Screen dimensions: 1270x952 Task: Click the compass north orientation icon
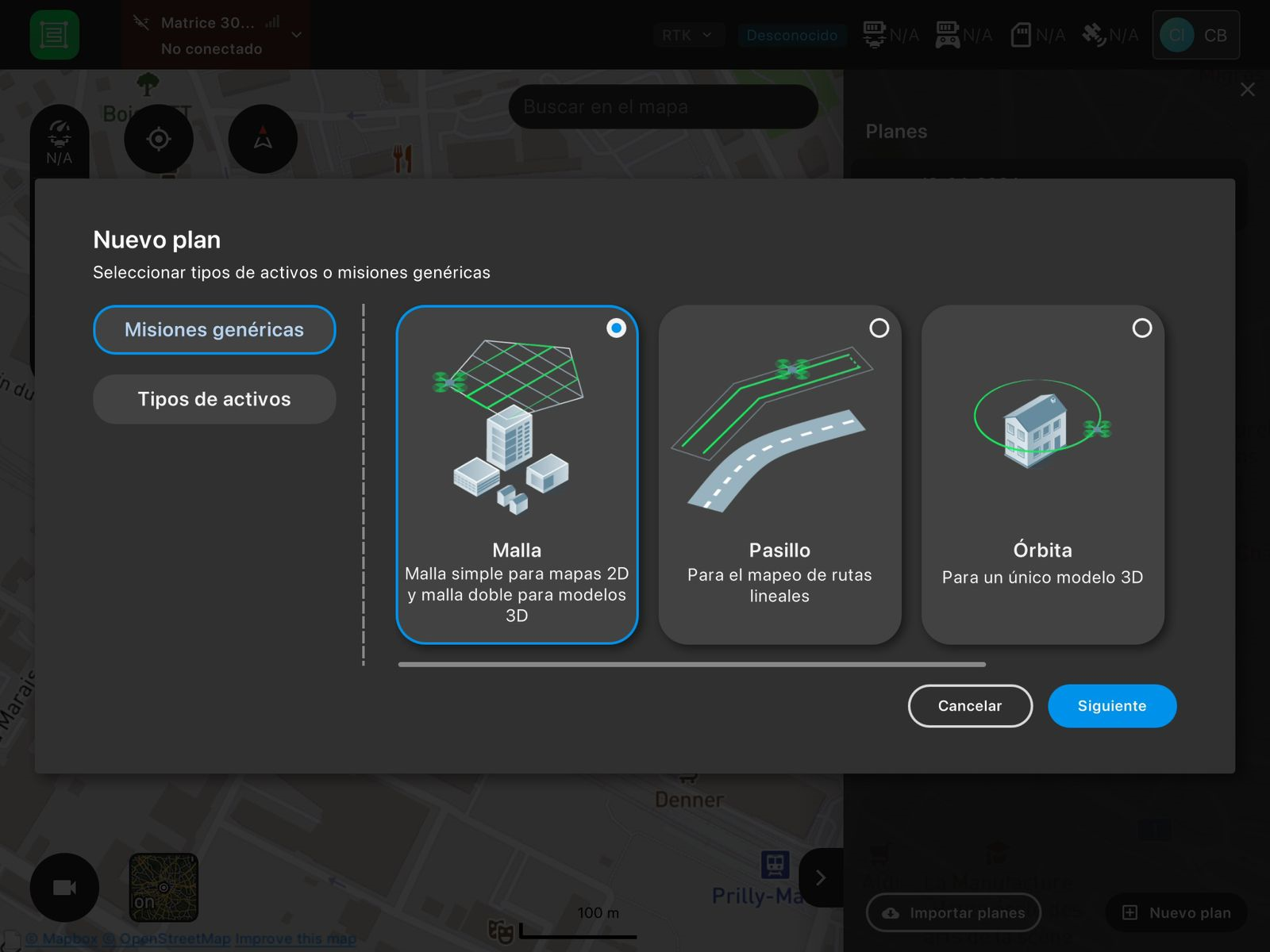point(263,139)
